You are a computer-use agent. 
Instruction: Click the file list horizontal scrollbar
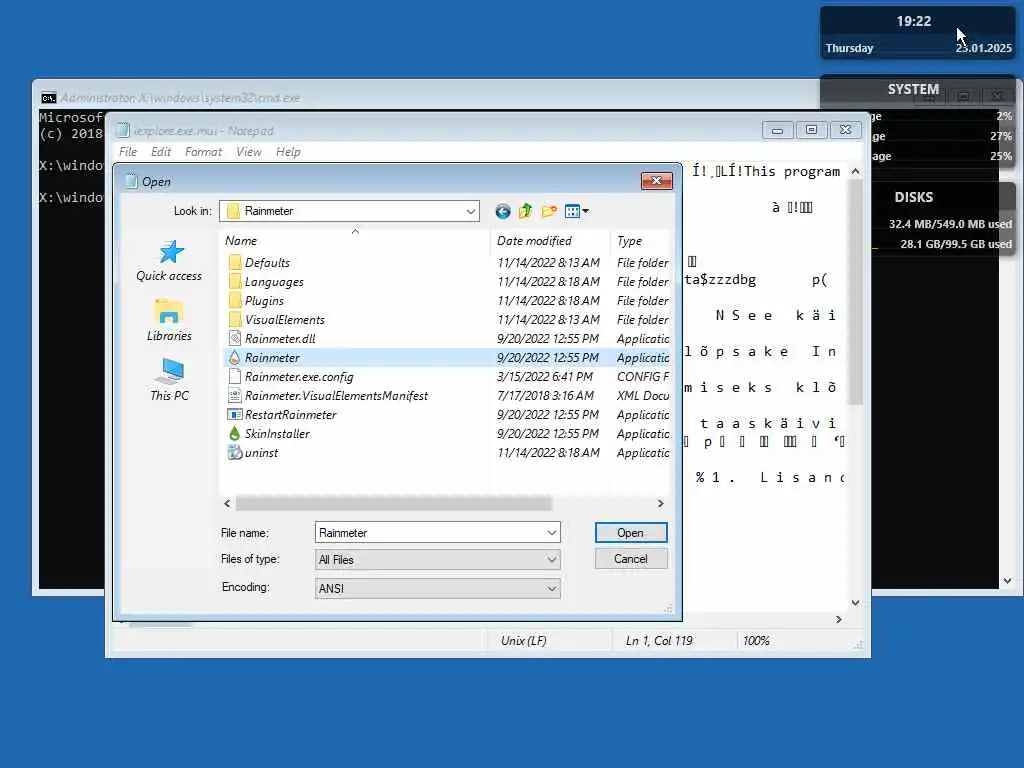tap(394, 504)
